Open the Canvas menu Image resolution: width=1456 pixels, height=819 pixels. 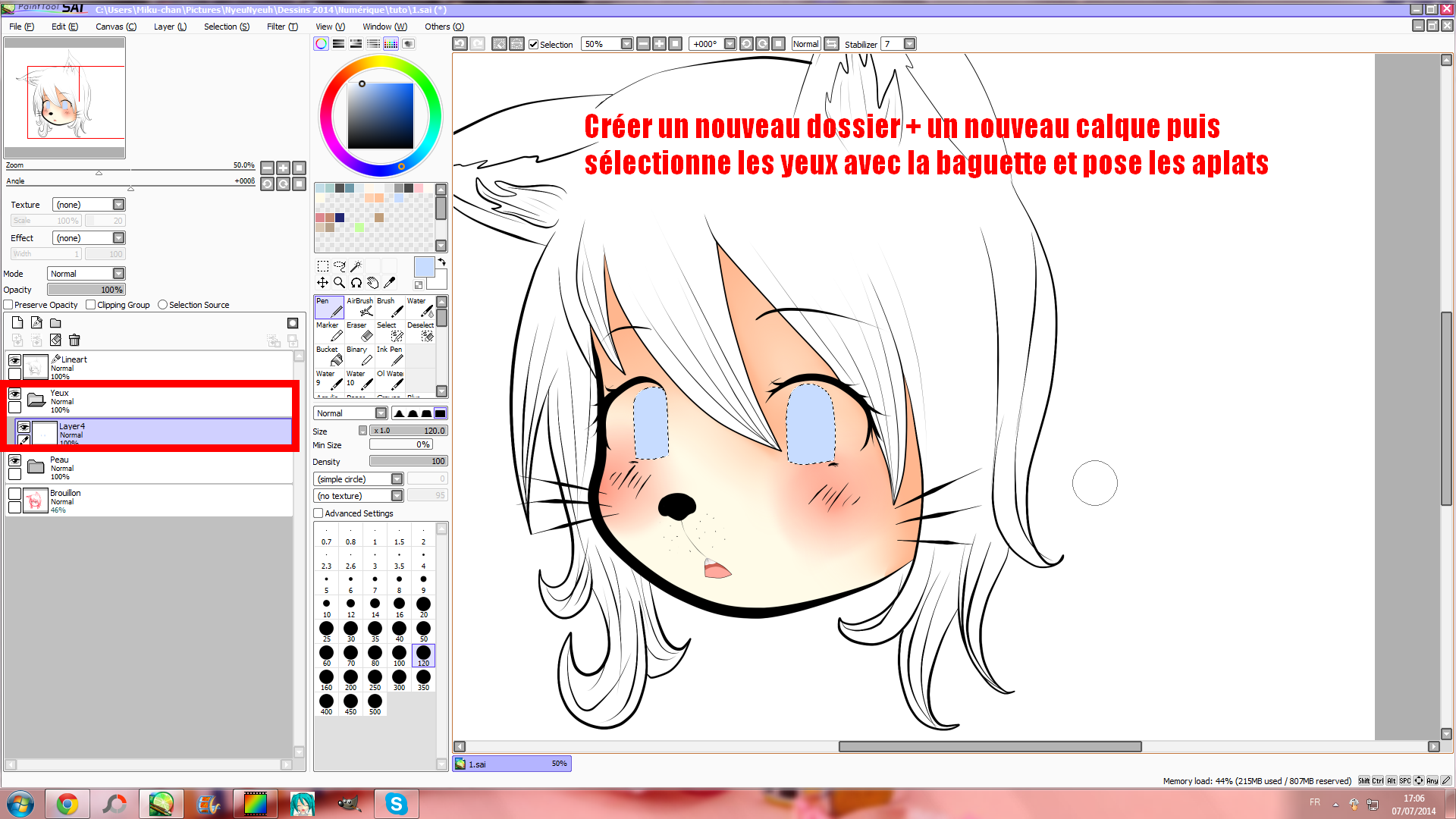click(x=115, y=27)
